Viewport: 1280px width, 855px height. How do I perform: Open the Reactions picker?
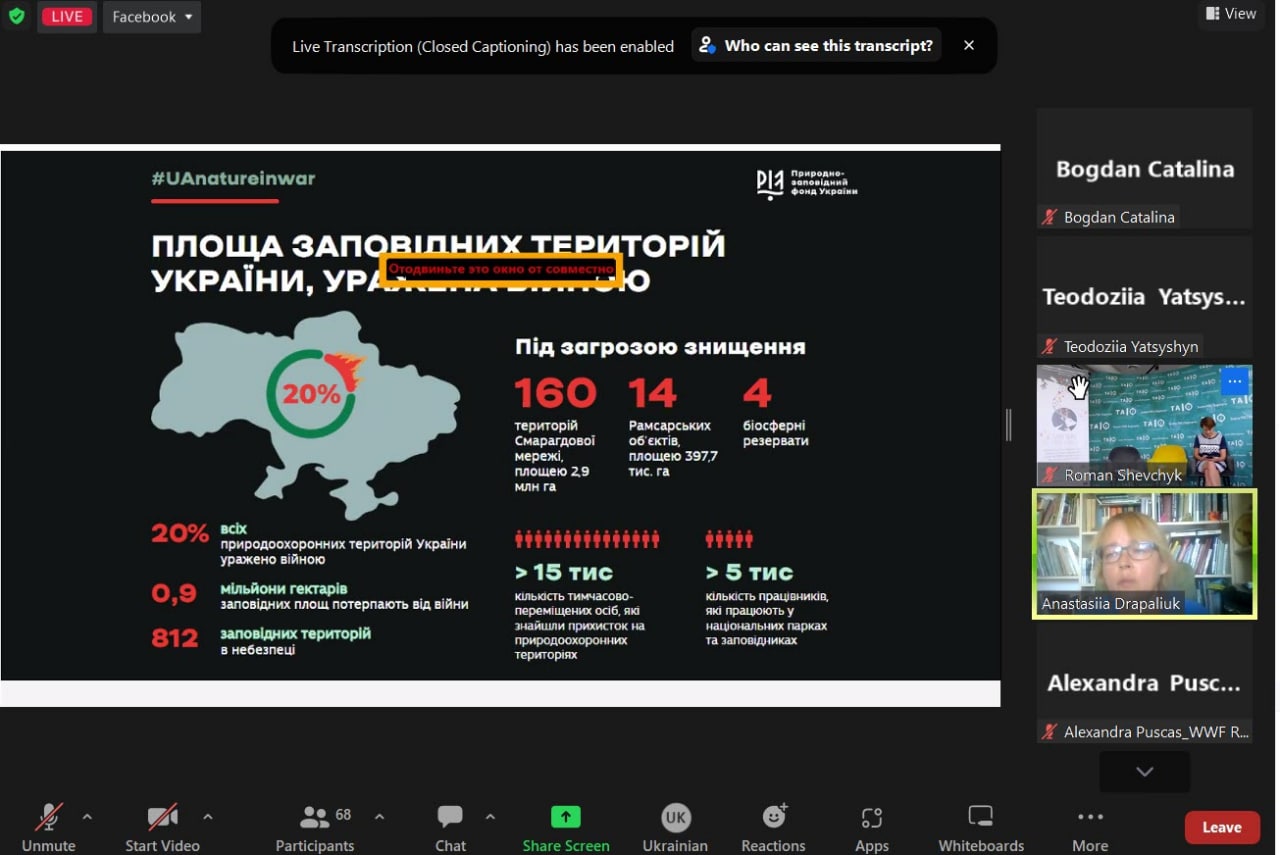[773, 827]
